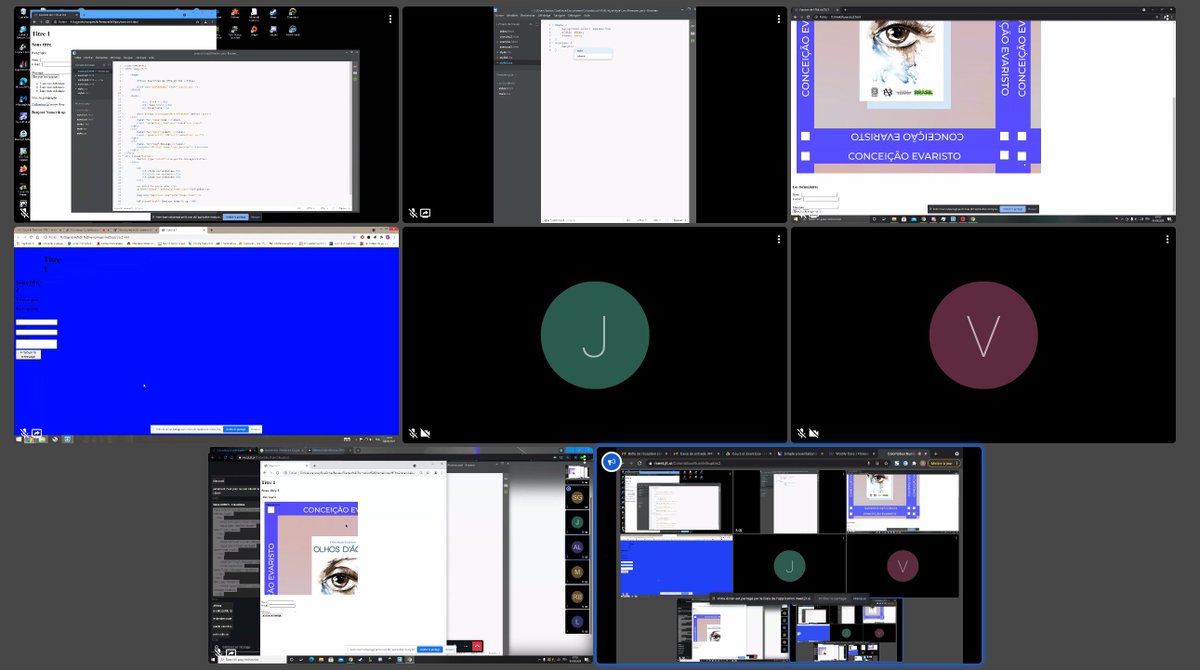This screenshot has height=670, width=1200.
Task: Click blue stop-sharing button in top-left tile
Action: 234,216
